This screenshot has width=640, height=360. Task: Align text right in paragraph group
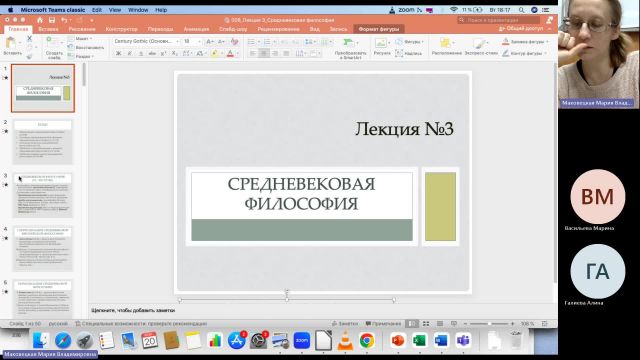click(275, 53)
